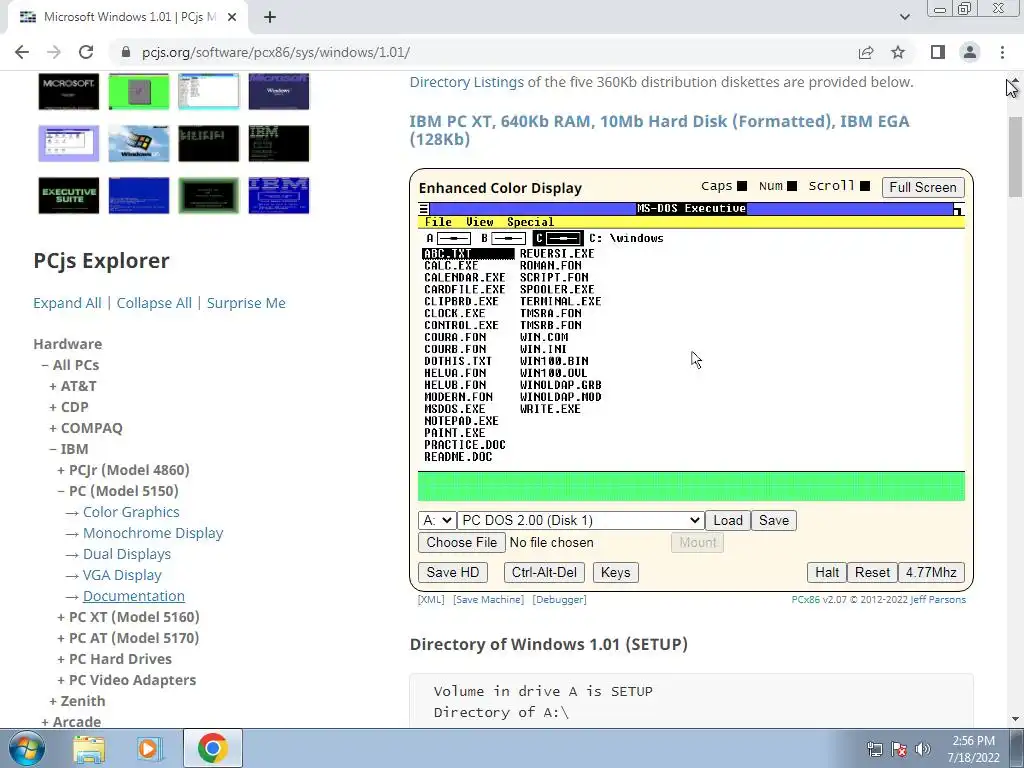This screenshot has height=768, width=1024.
Task: Open the drive A: selector dropdown
Action: coord(437,520)
